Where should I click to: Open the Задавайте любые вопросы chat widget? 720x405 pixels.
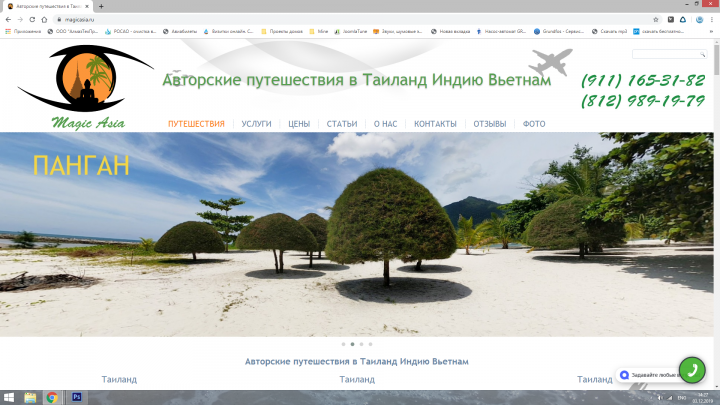pyautogui.click(x=648, y=375)
